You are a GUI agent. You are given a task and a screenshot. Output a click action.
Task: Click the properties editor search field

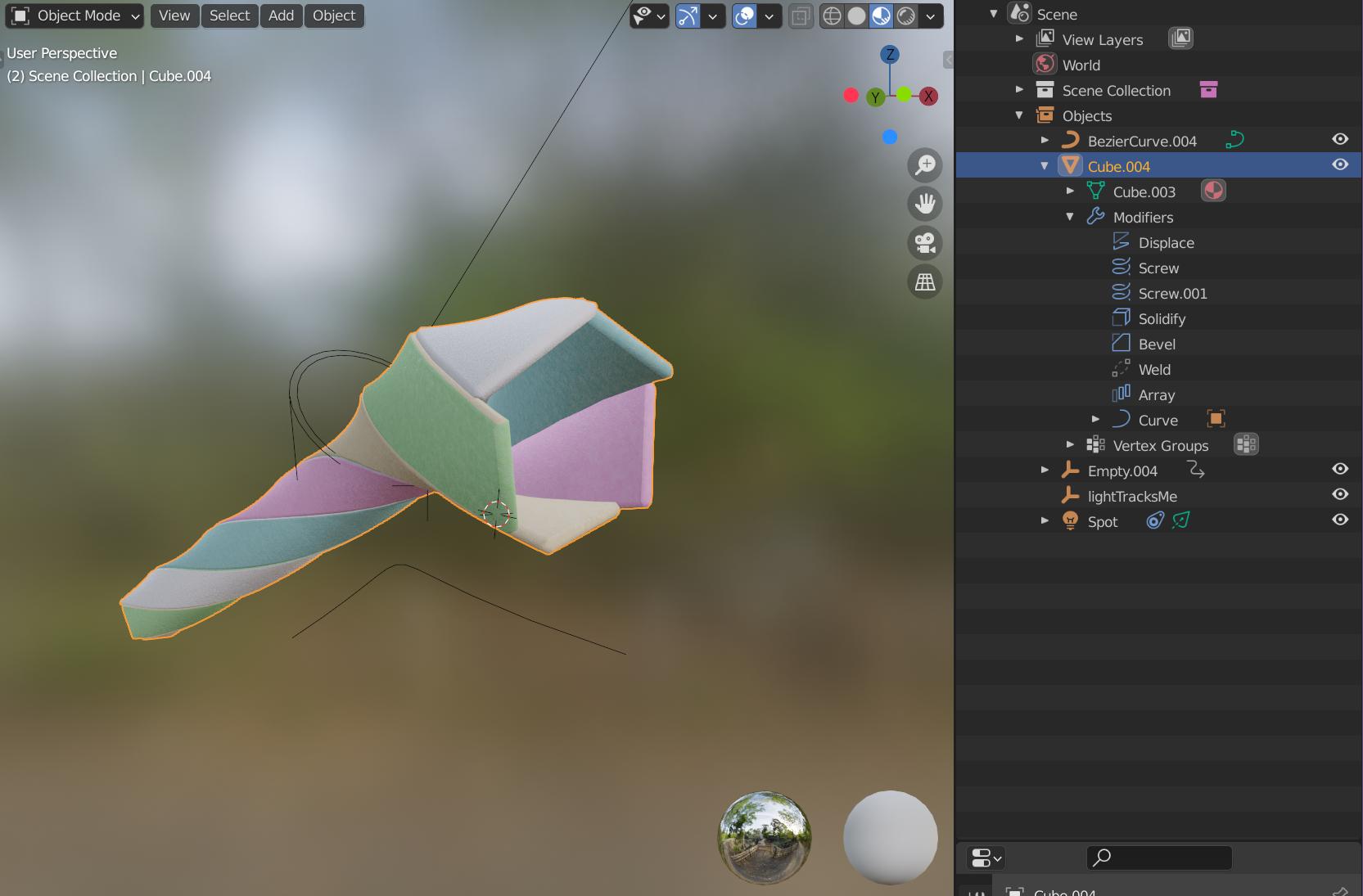(x=1159, y=858)
